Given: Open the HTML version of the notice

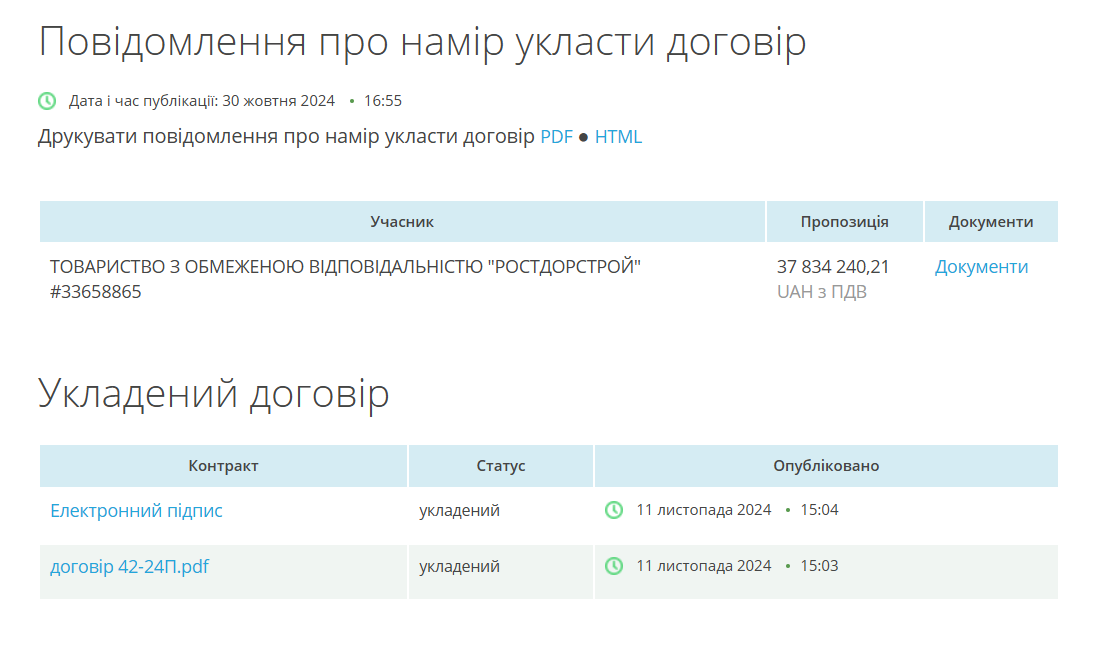Looking at the screenshot, I should 619,136.
